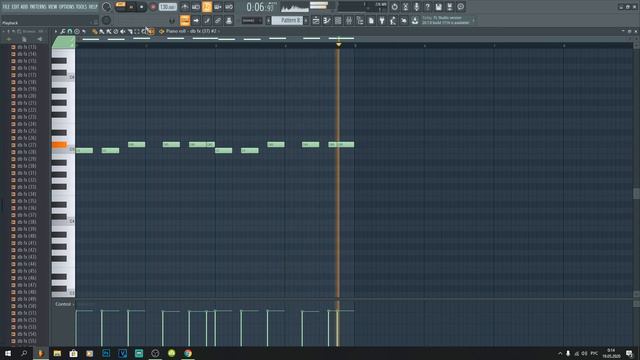Expand the news panel arrow
The image size is (640, 360).
coord(473,20)
